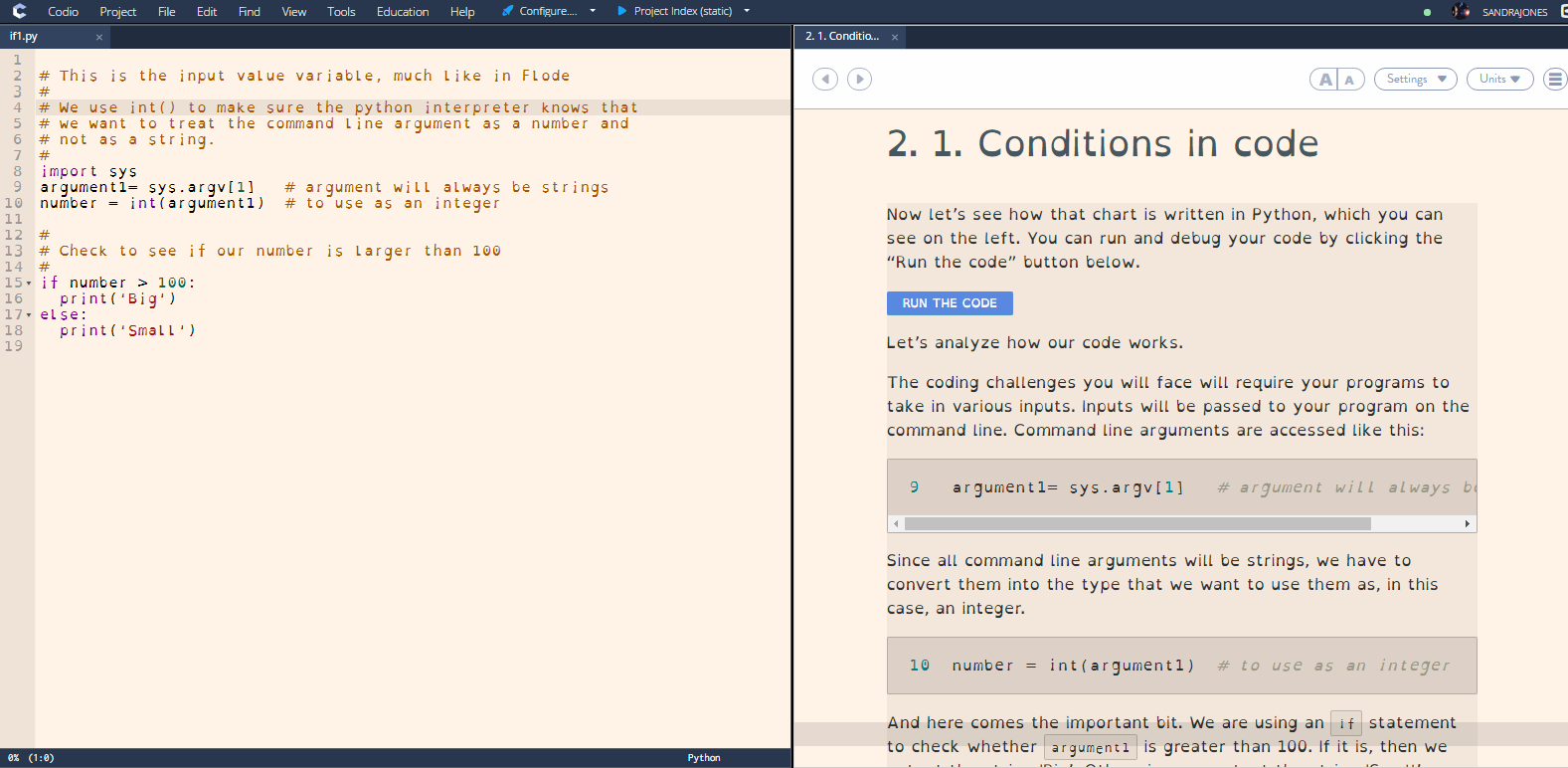Open the Settings dropdown in guide

[x=1416, y=79]
